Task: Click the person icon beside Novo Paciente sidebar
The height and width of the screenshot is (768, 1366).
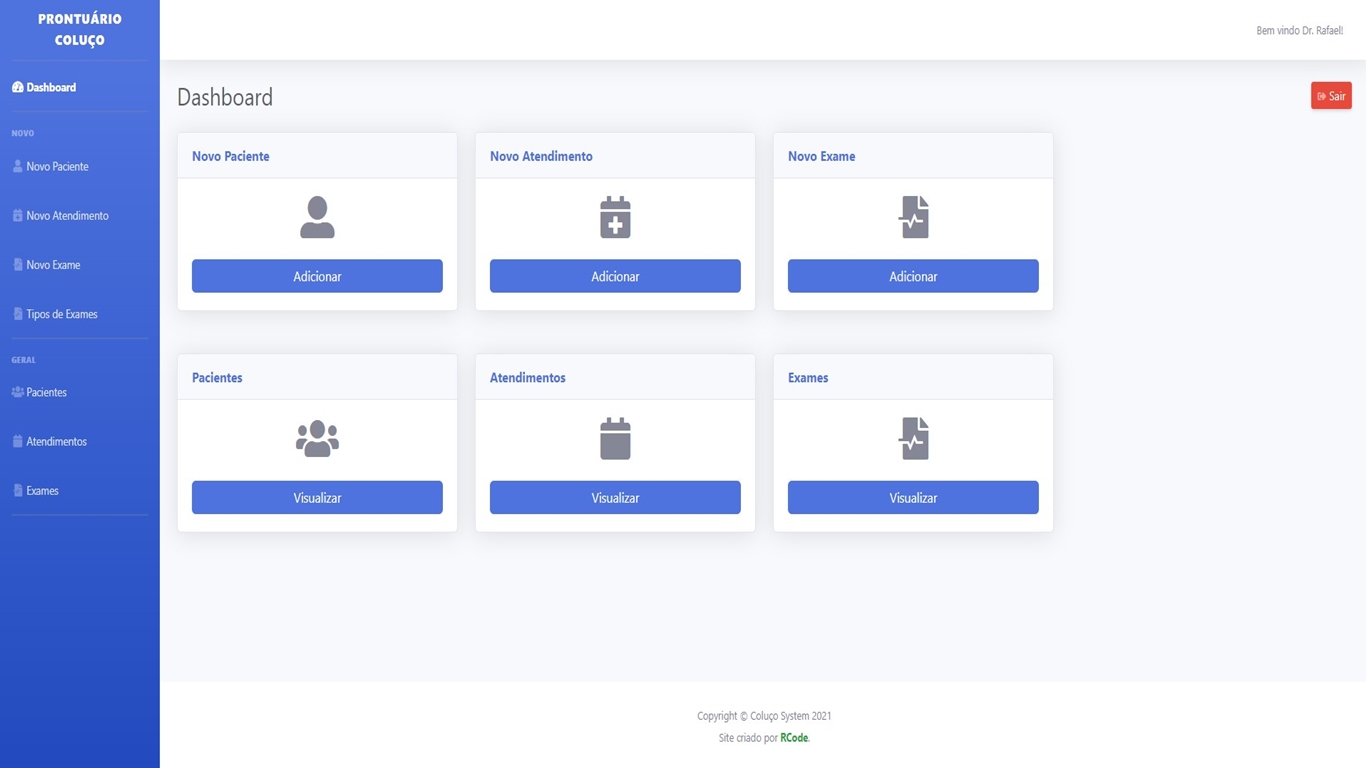Action: point(17,166)
